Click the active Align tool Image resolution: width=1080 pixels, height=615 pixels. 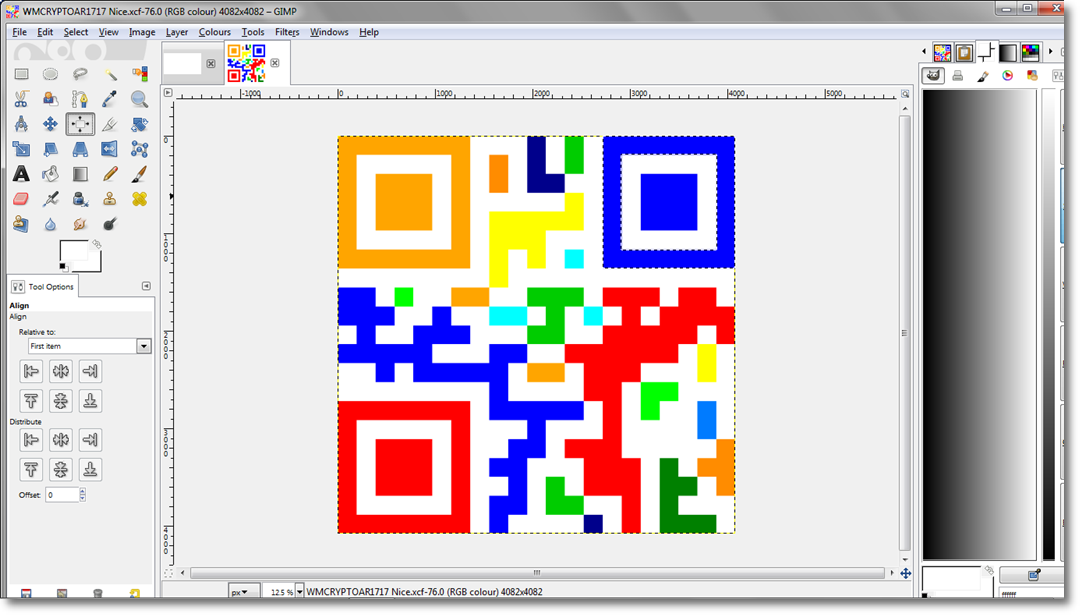(80, 124)
